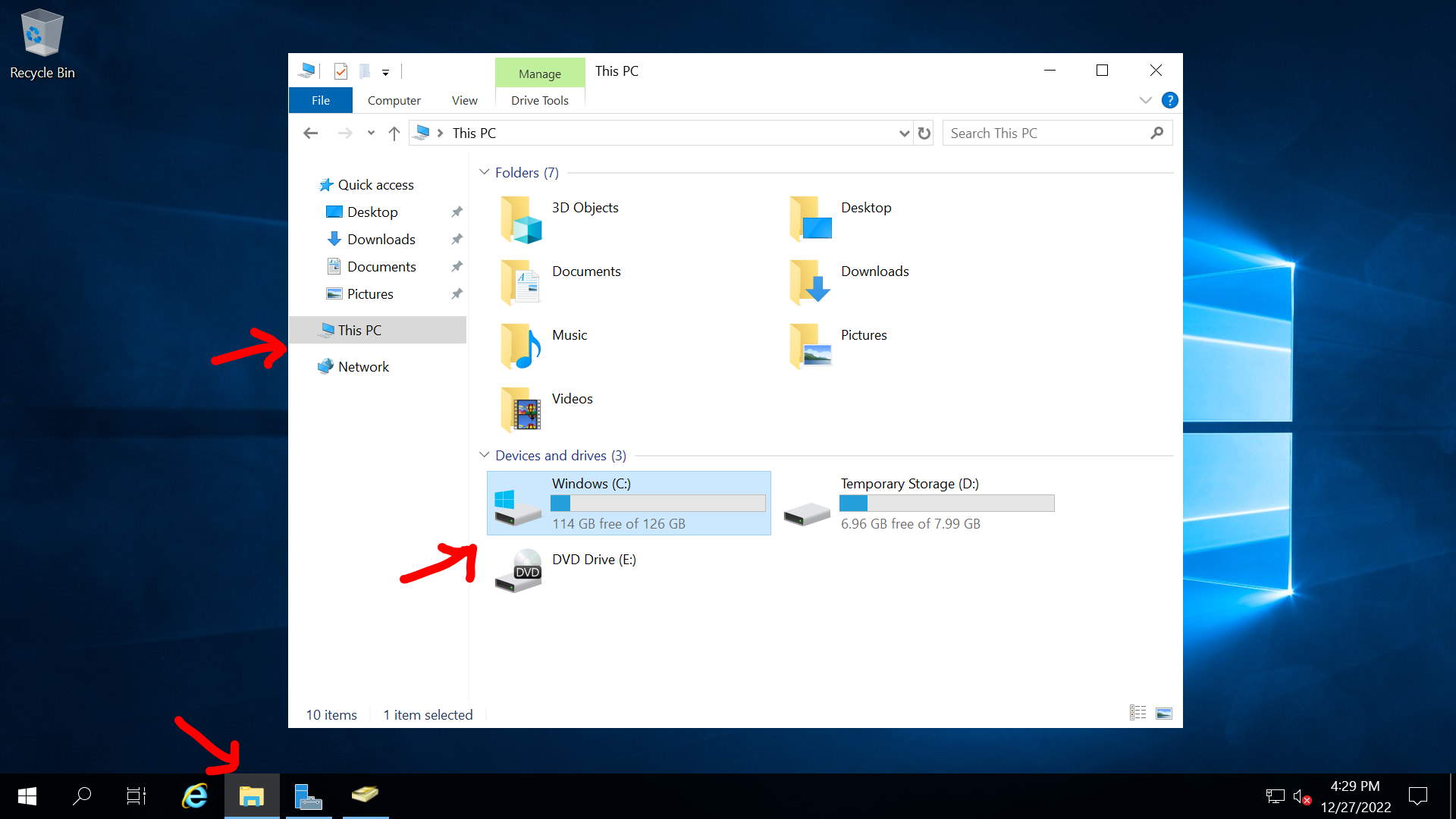Viewport: 1456px width, 819px height.
Task: Select the Downloads folder icon in Folders
Action: 810,283
